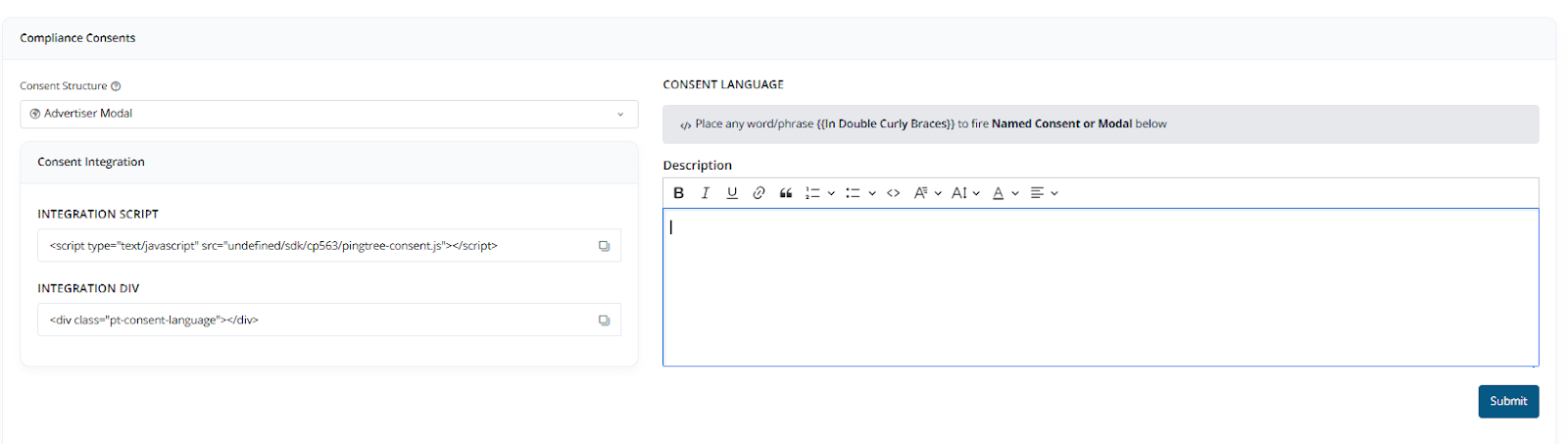Screen dimensions: 1568x444
Task: Click the font family icon
Action: (x=920, y=193)
